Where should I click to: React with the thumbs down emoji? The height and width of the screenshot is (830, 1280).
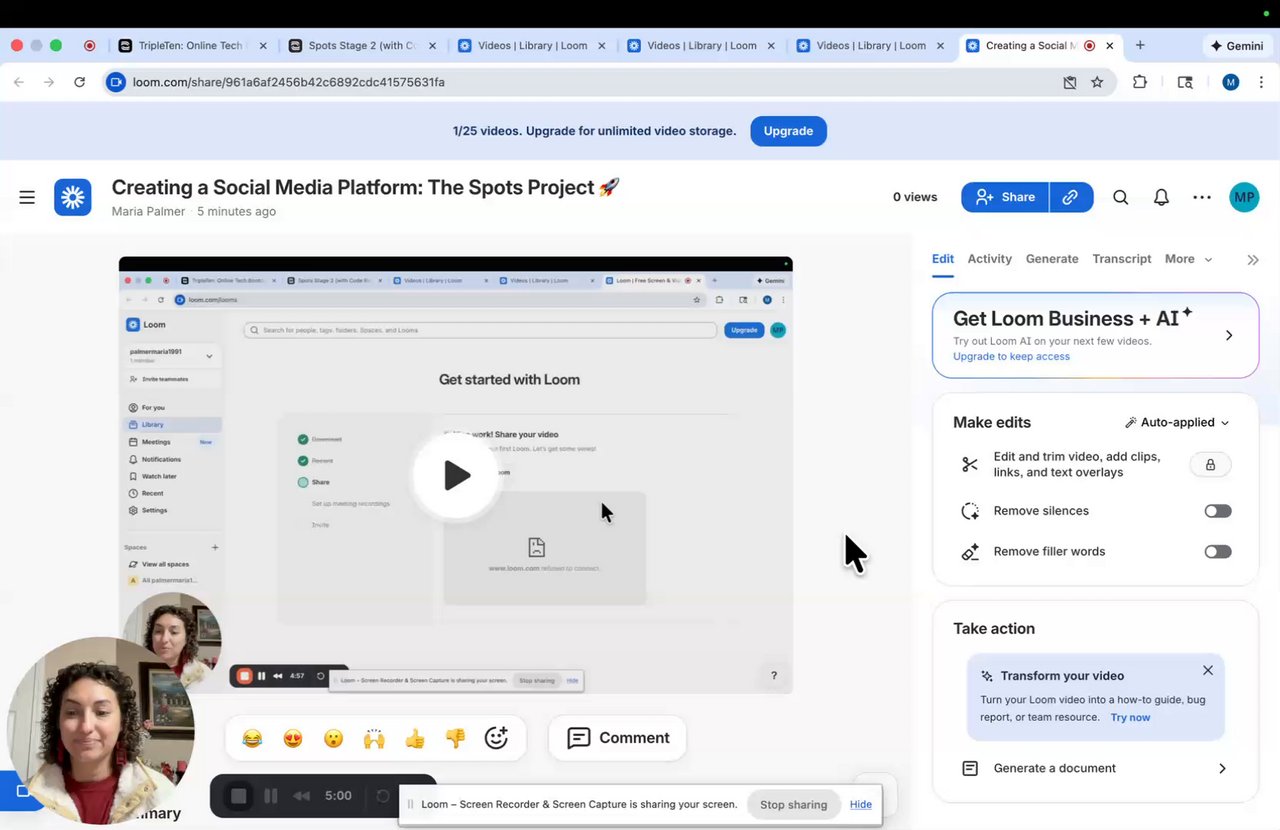coord(455,738)
